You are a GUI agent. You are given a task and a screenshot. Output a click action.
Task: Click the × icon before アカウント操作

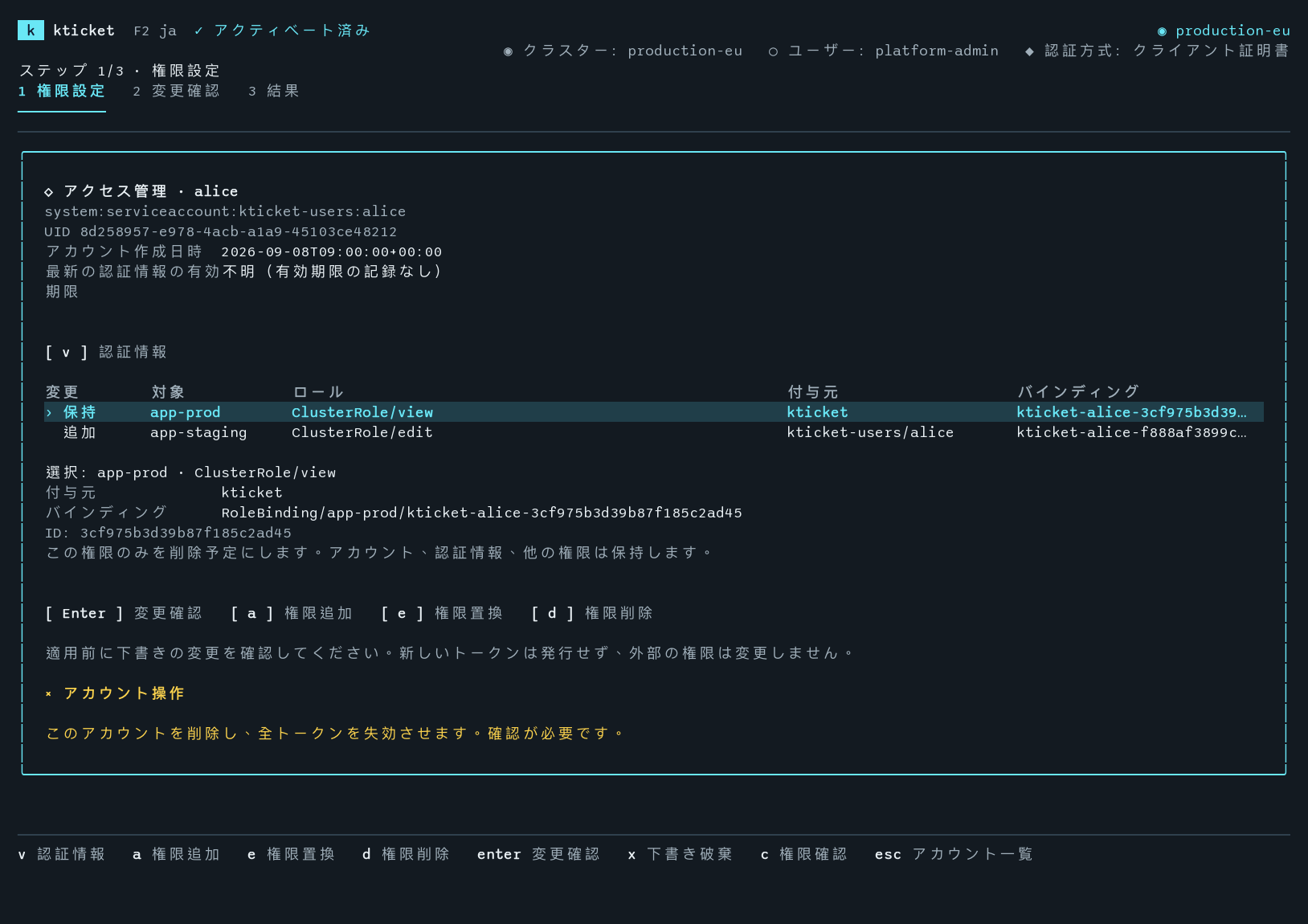click(x=49, y=694)
